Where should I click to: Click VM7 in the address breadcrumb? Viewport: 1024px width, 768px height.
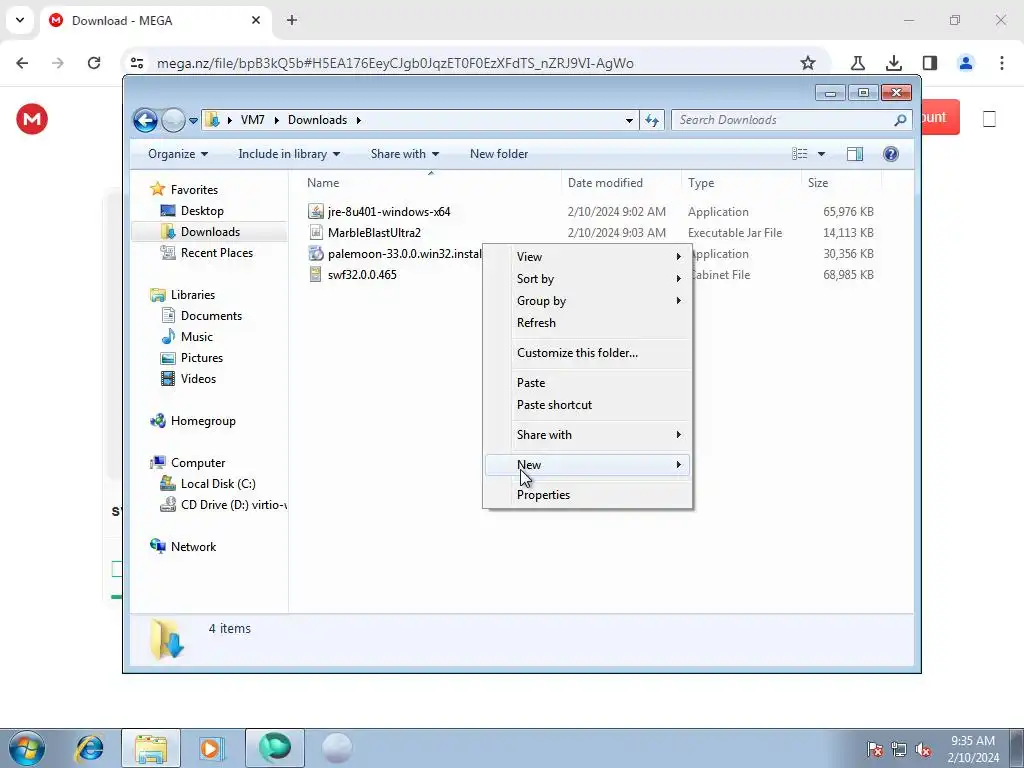tap(253, 120)
